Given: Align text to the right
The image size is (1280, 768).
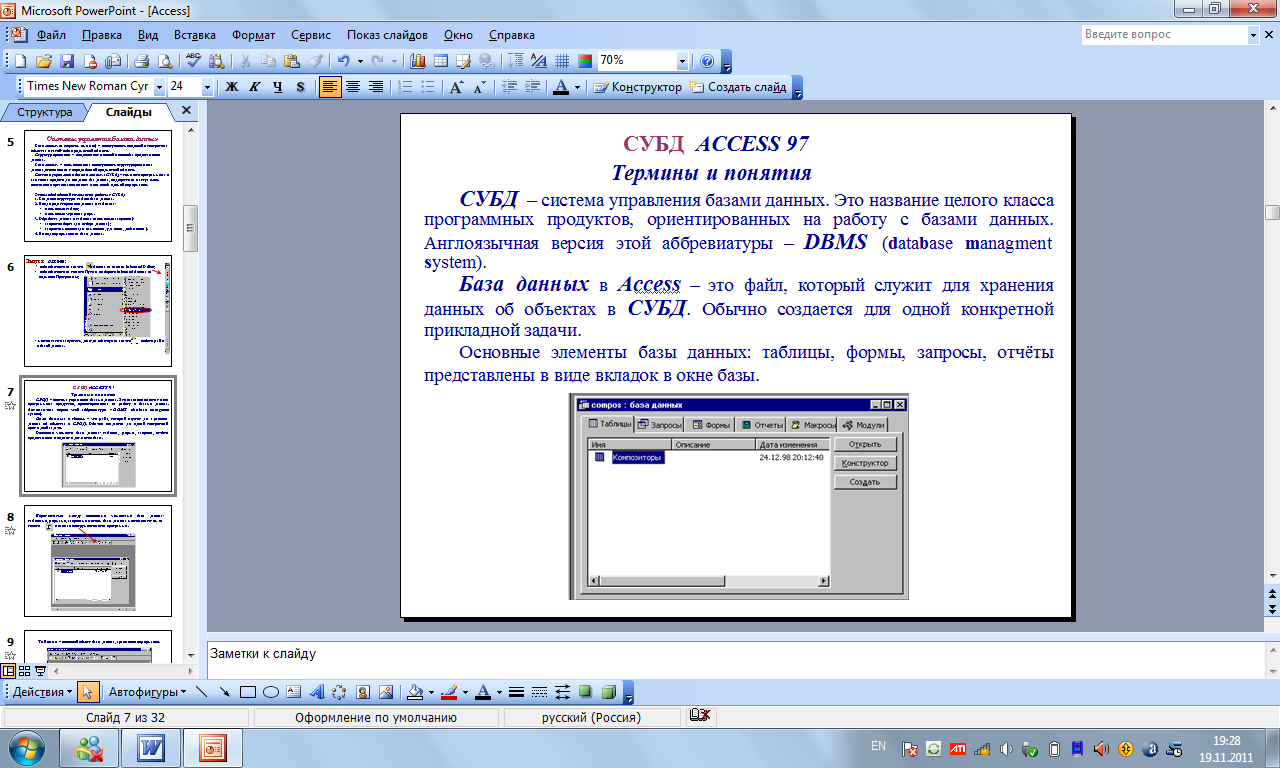Looking at the screenshot, I should pyautogui.click(x=376, y=87).
